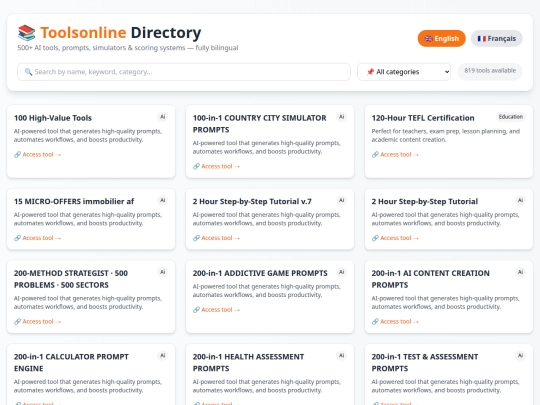Select the 100 High-Value Tools title
Image resolution: width=540 pixels, height=405 pixels.
(x=53, y=118)
